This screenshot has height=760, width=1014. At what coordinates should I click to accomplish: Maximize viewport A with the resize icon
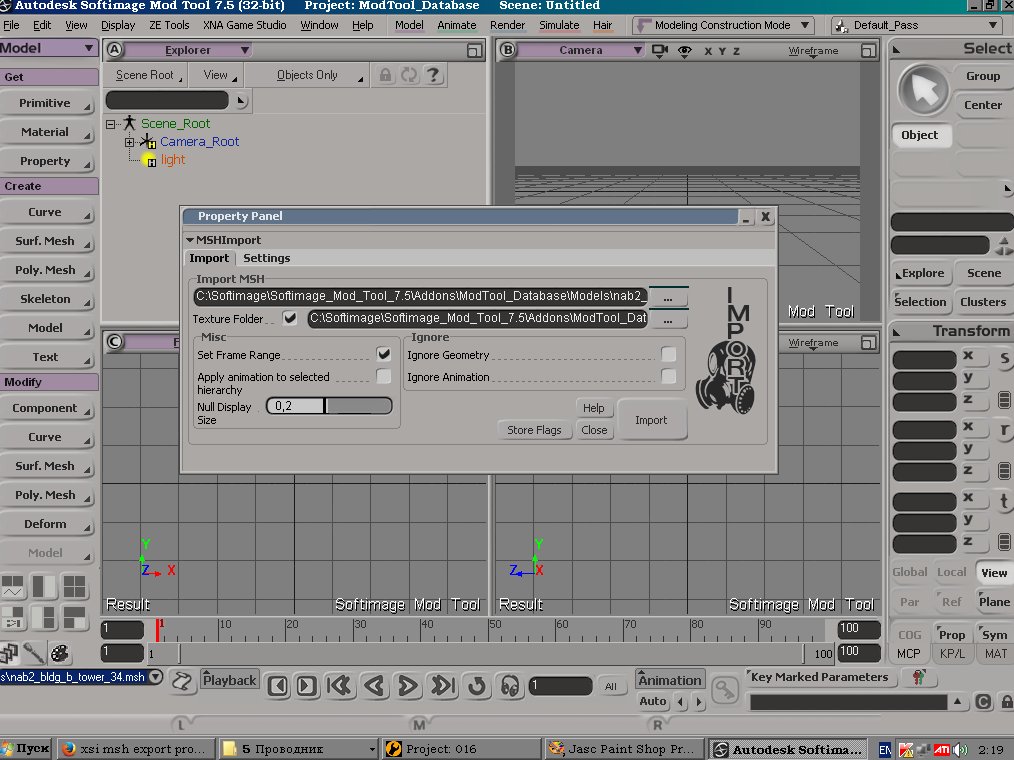point(475,50)
